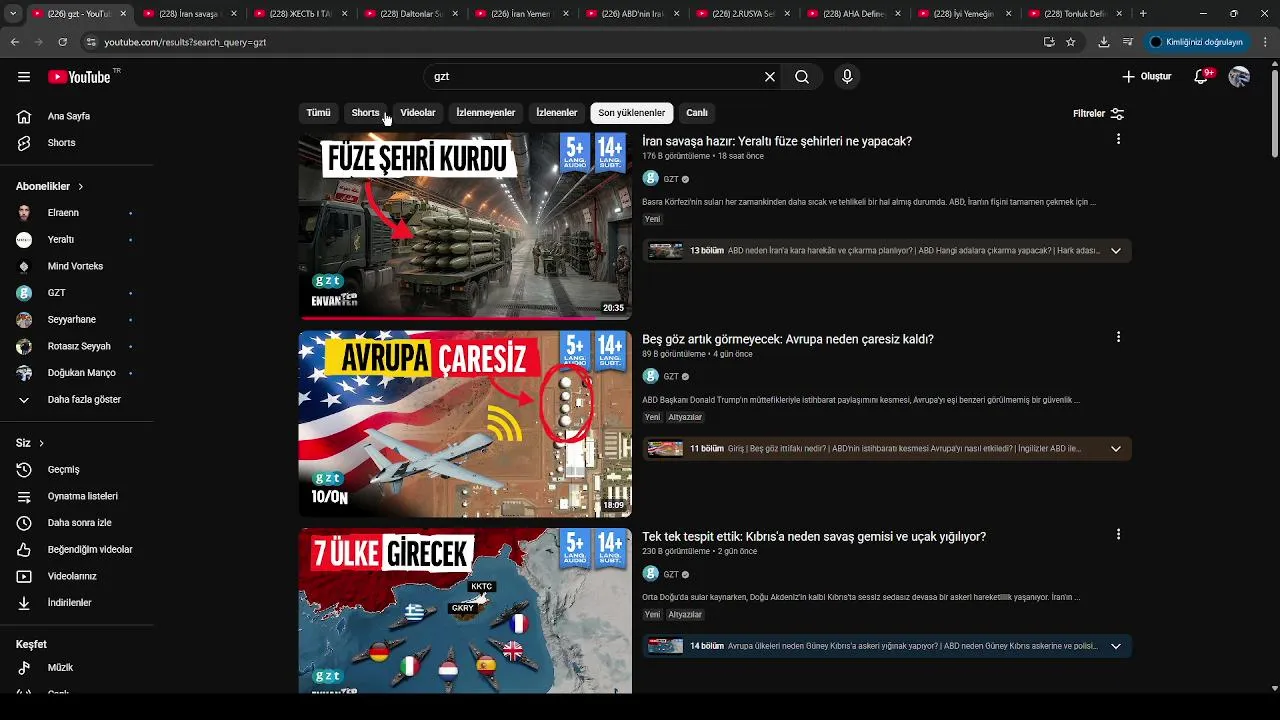Open a new browser tab
The width and height of the screenshot is (1280, 720).
click(1143, 14)
